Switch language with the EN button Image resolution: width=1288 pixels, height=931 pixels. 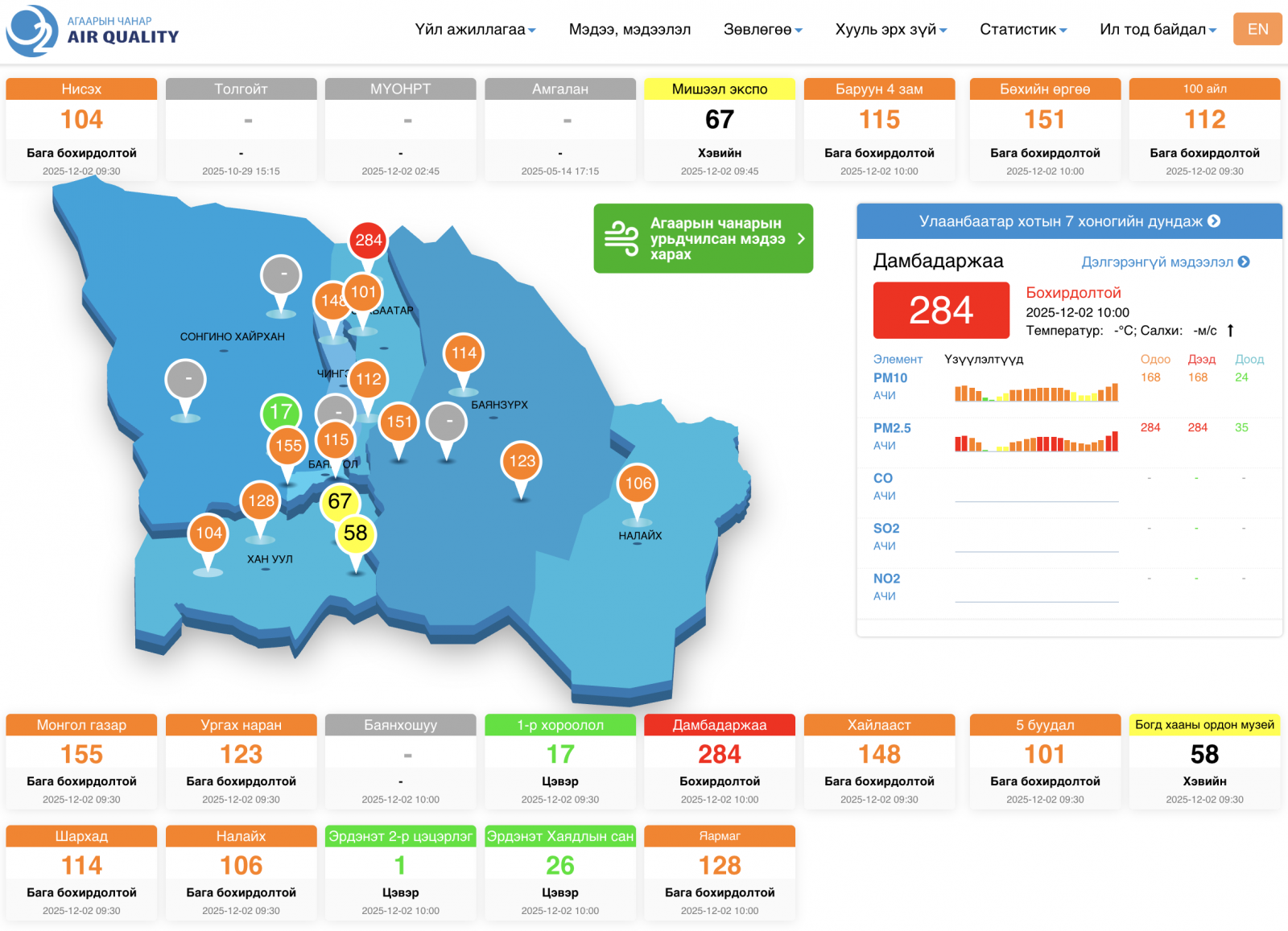pyautogui.click(x=1257, y=30)
